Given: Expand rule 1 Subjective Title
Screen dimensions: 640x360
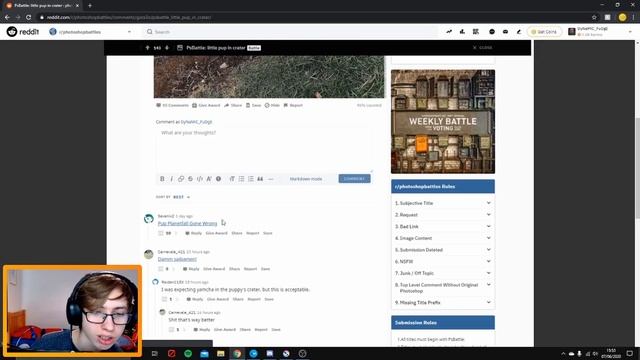Looking at the screenshot, I should click(443, 203).
